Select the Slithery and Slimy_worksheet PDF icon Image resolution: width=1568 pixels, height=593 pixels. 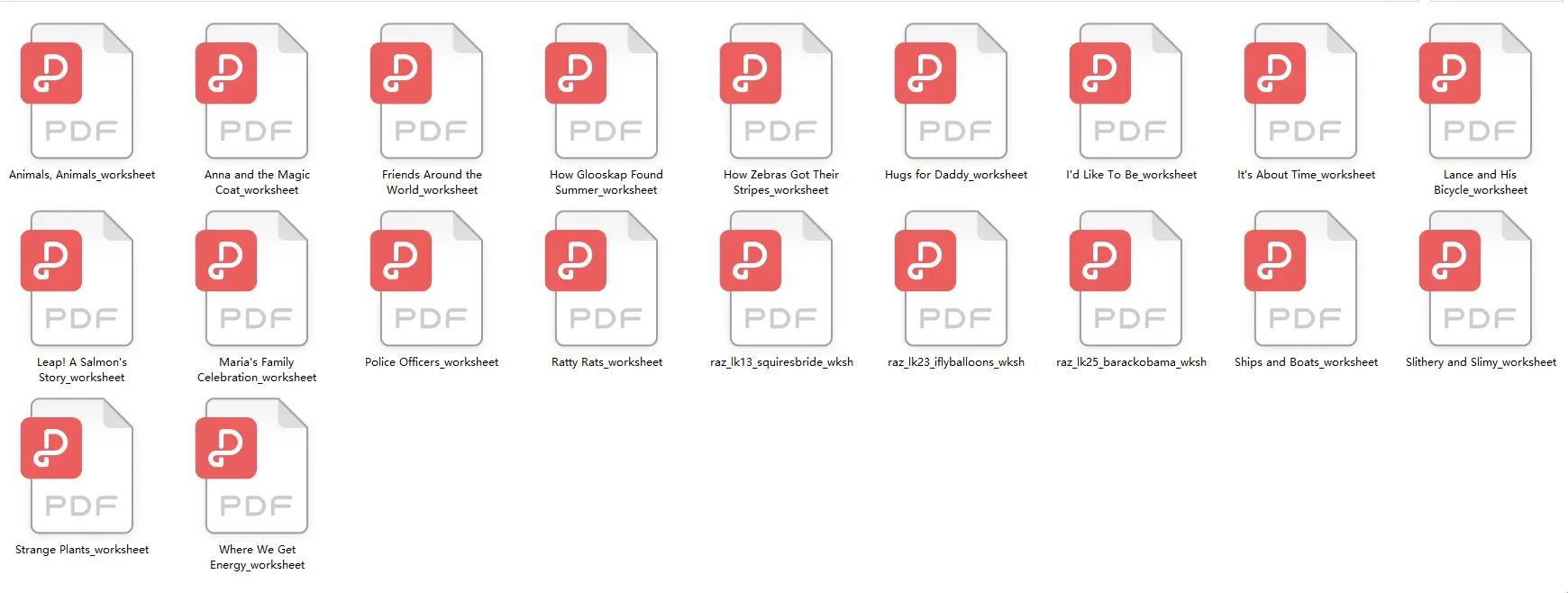point(1475,278)
